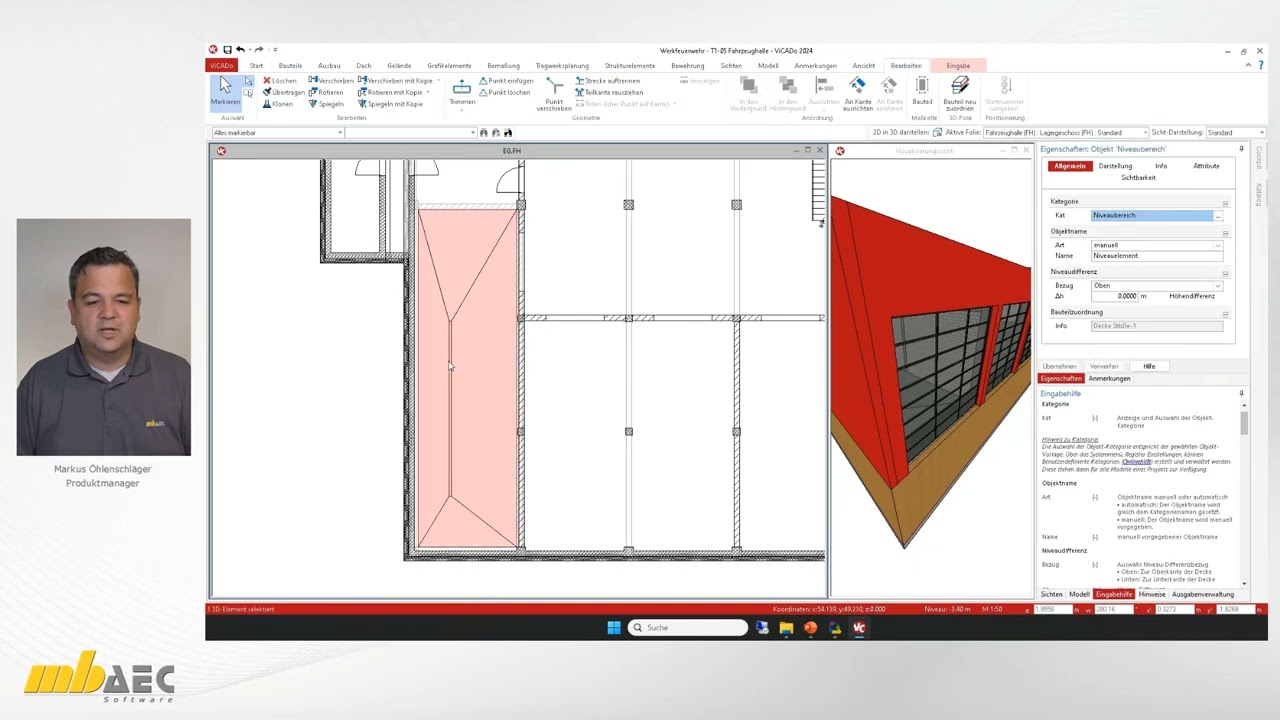
Task: Click the Spiegeln mirror tool
Action: pyautogui.click(x=326, y=104)
